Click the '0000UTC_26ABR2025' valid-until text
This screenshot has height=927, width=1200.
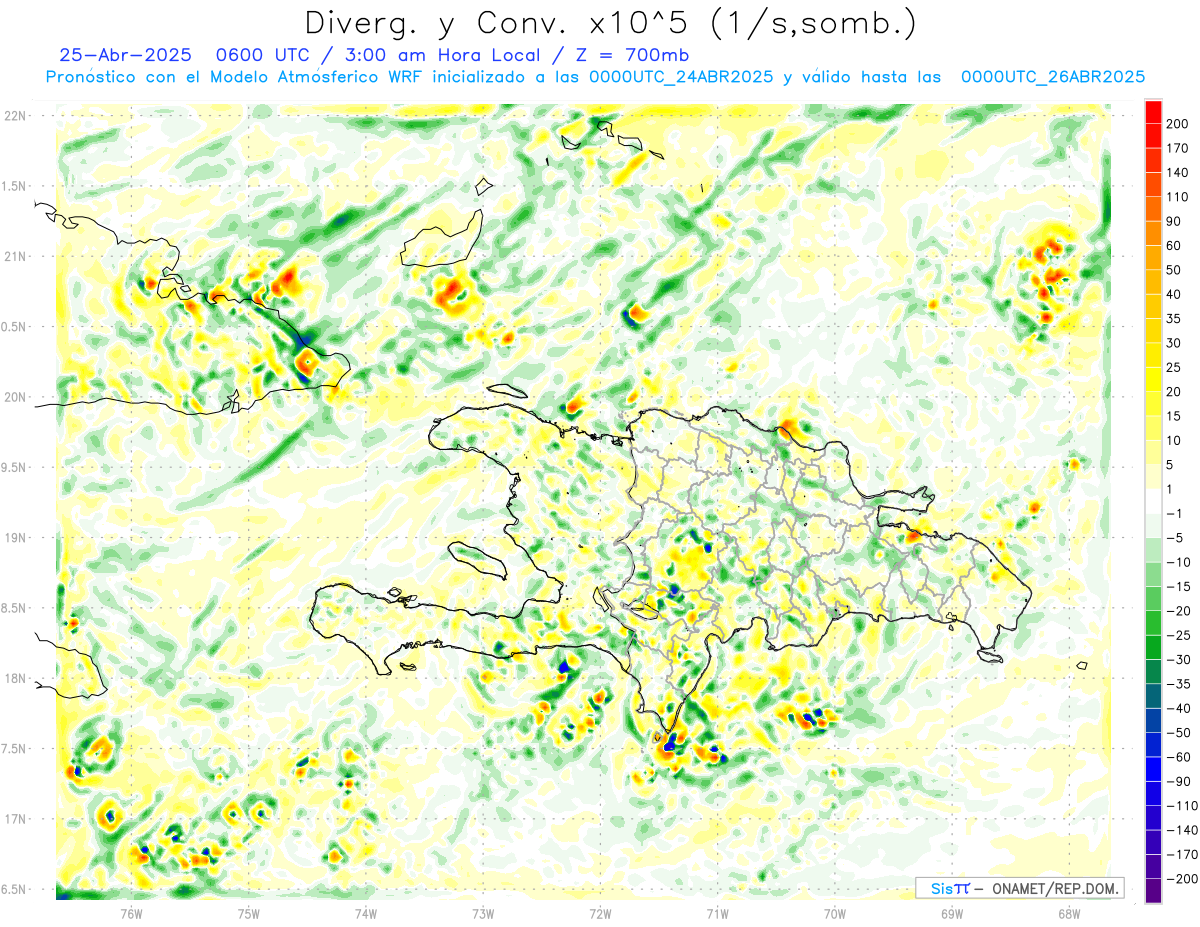tap(1052, 77)
